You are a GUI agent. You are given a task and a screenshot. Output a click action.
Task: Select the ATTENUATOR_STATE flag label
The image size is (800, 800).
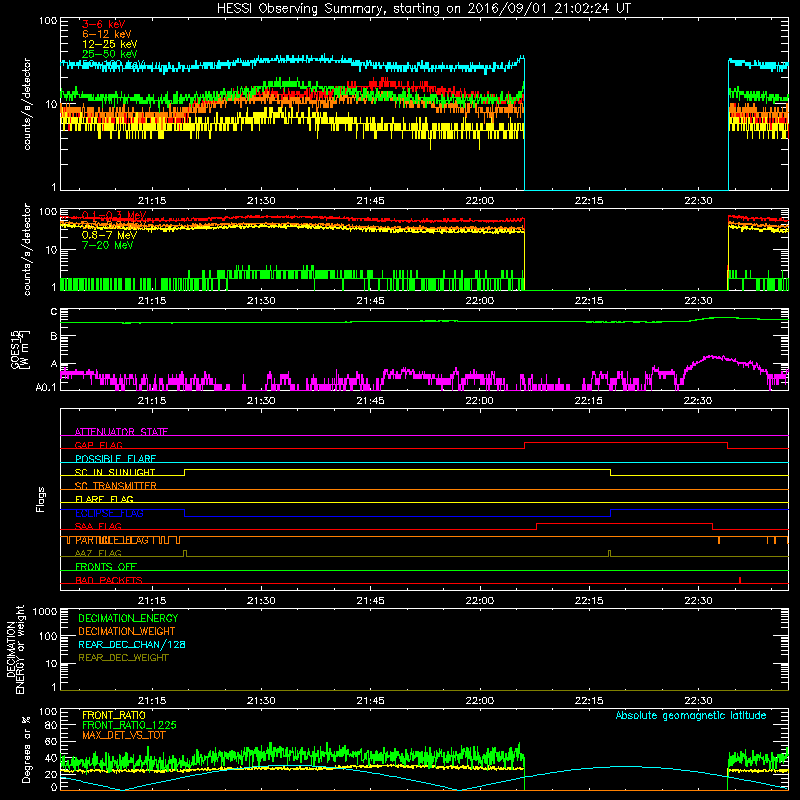121,432
